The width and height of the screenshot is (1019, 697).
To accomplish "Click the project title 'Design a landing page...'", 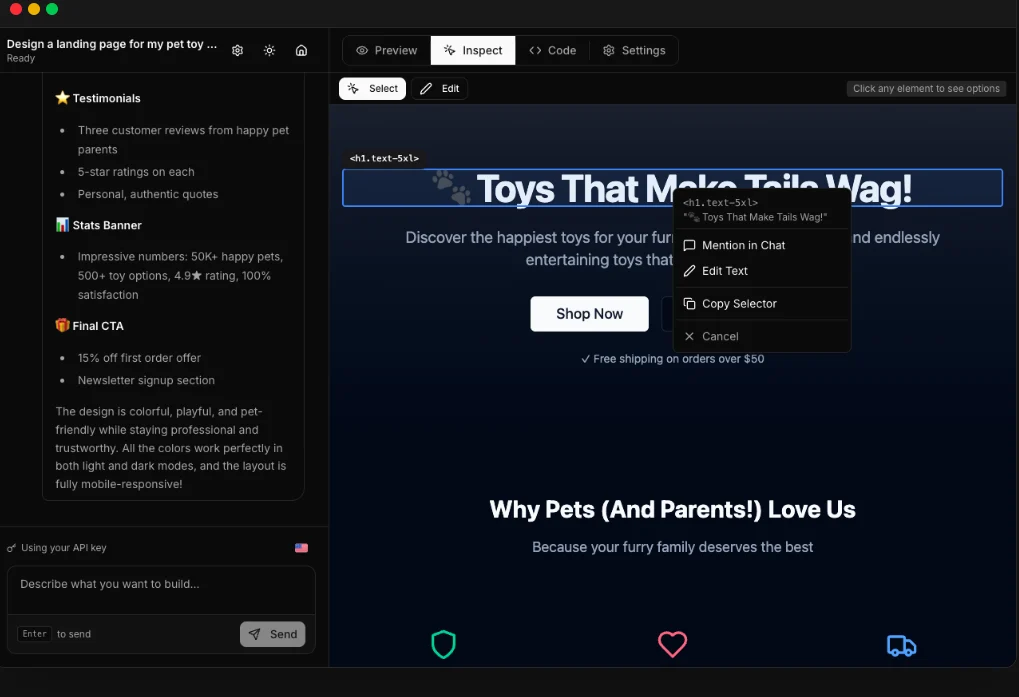I will (112, 44).
